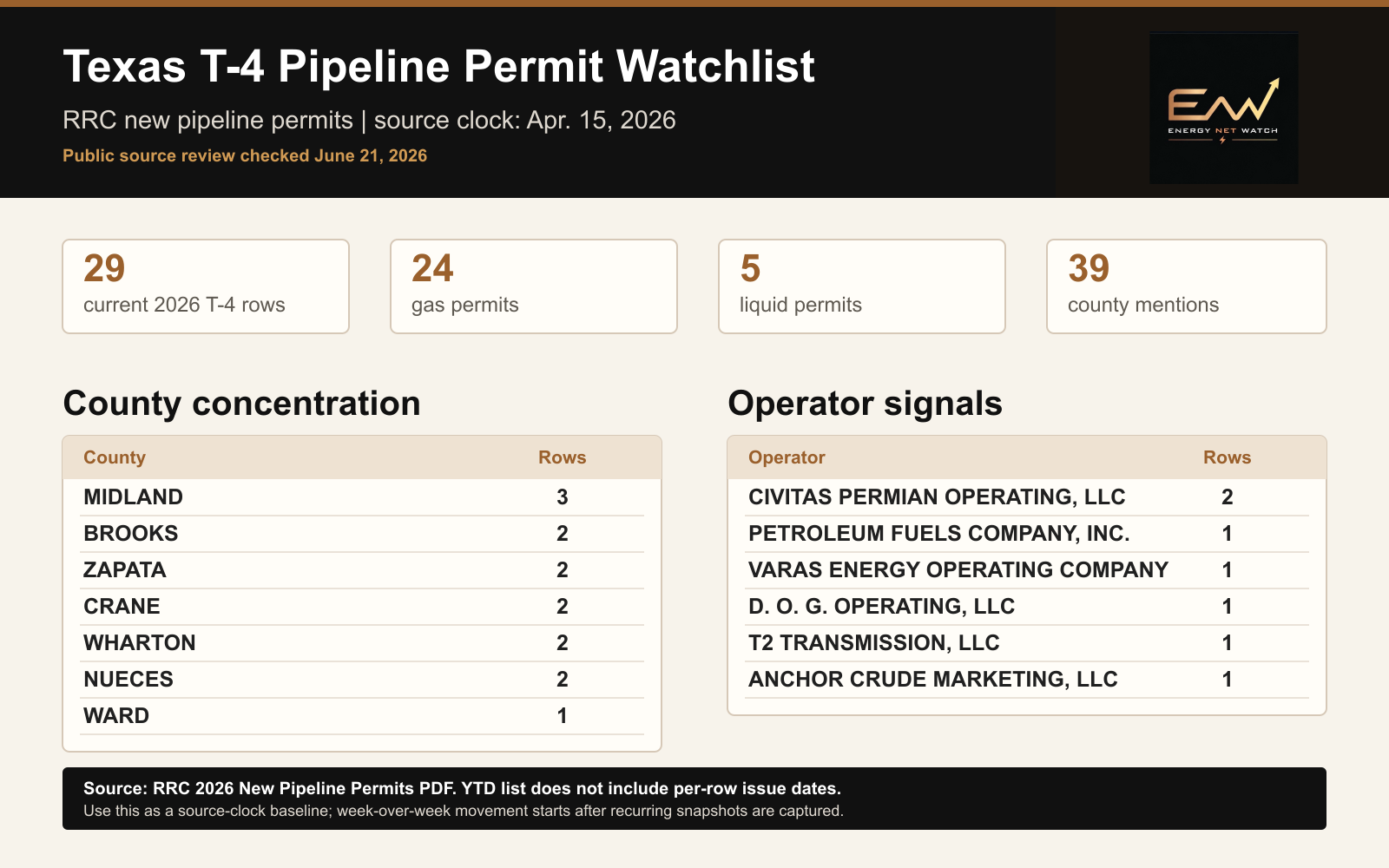
Task: Click the 'County concentration' heading
Action: [241, 404]
